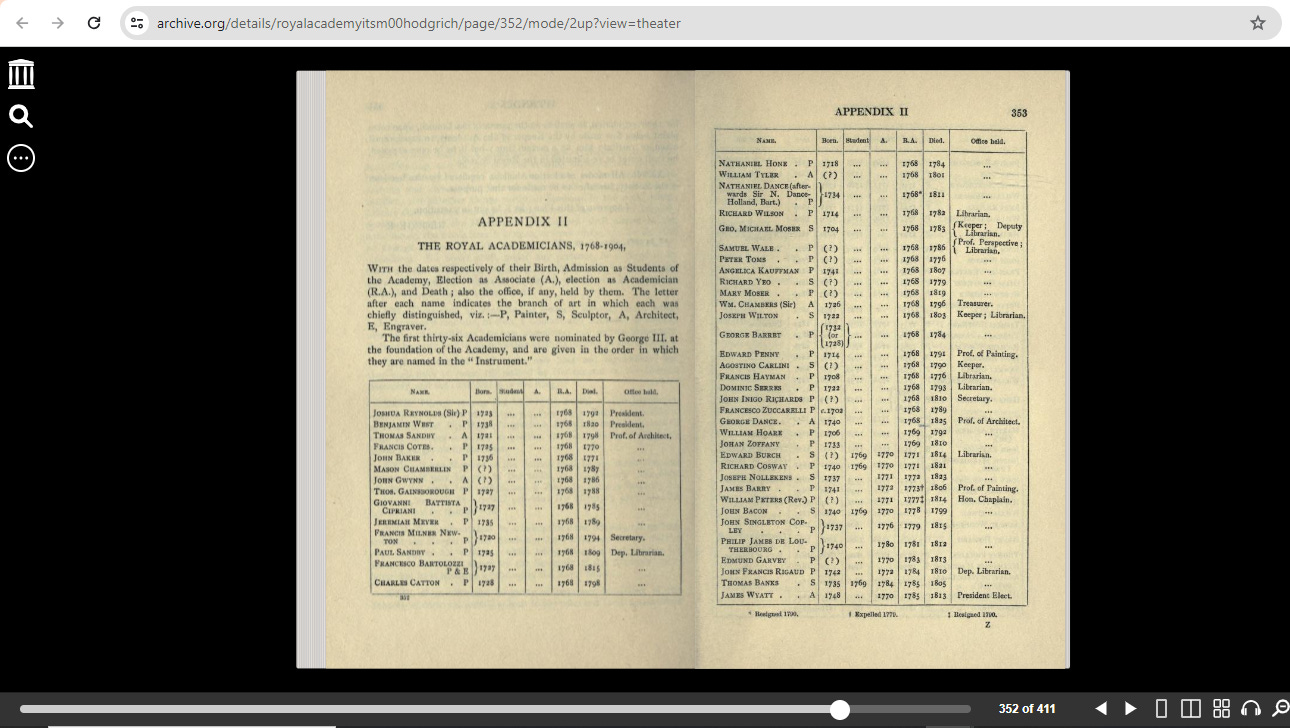Click the 'APPENDIX II' title on left page
Screen dimensions: 1290x728
tap(522, 222)
